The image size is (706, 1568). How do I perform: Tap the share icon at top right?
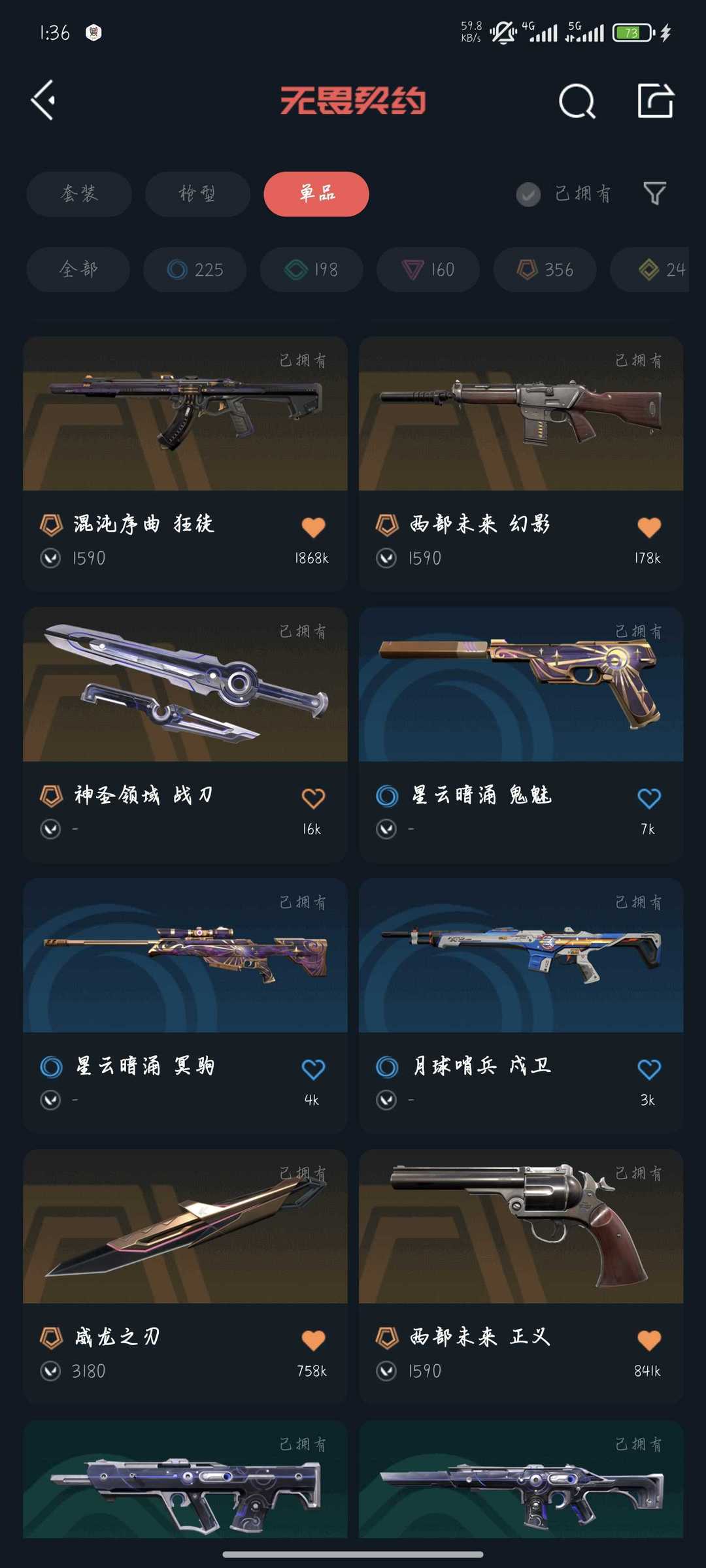(656, 101)
